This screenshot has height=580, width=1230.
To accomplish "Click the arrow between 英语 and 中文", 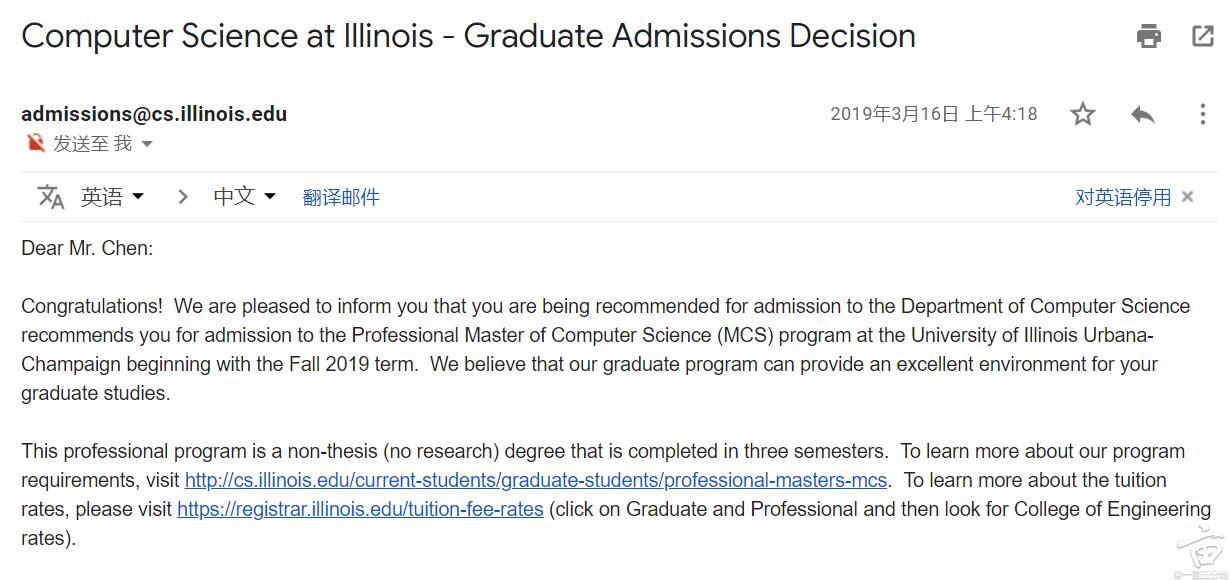I will pyautogui.click(x=182, y=197).
